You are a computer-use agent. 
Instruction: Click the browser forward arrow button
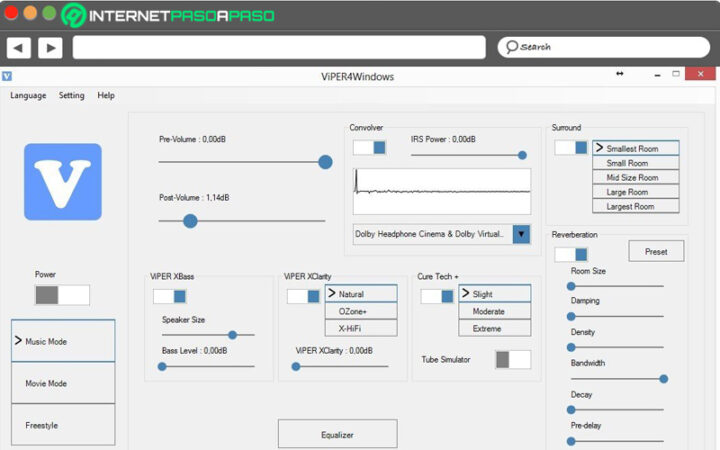pos(50,47)
